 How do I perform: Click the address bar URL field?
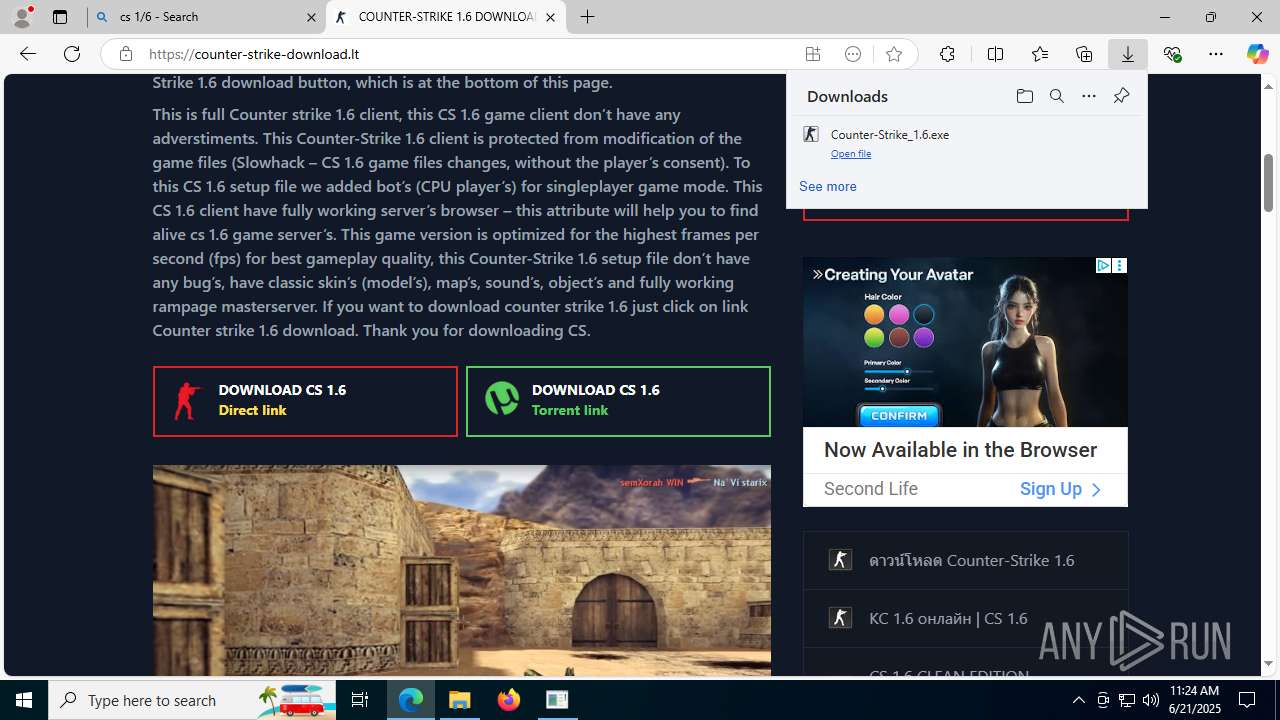[x=470, y=54]
